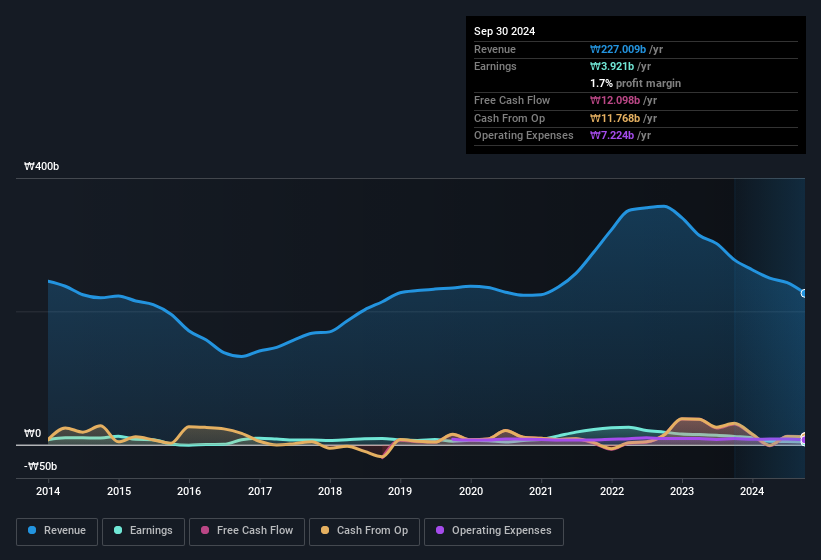Select the 2021 x-axis label

[541, 491]
